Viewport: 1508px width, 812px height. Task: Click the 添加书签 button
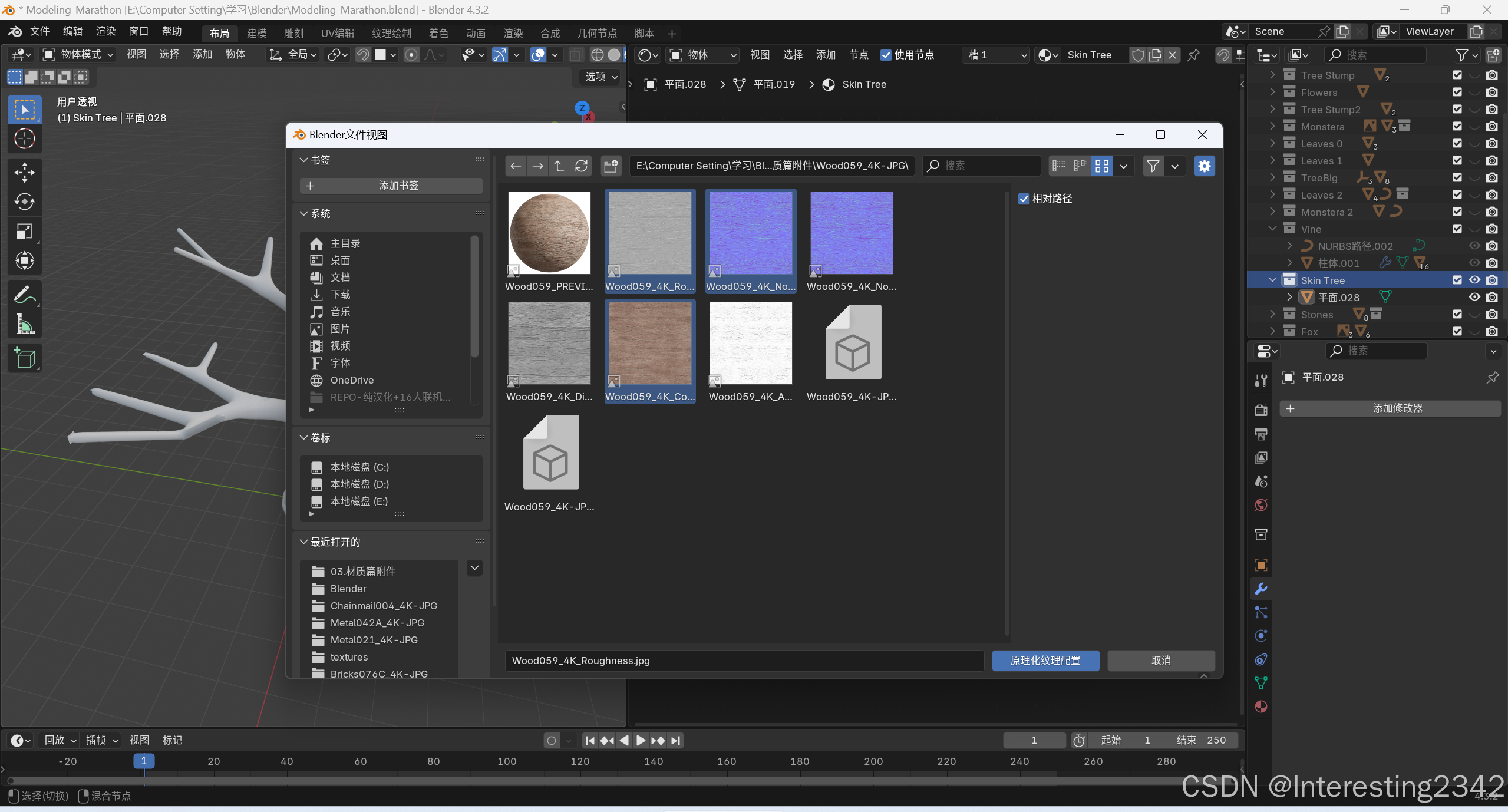pos(391,186)
